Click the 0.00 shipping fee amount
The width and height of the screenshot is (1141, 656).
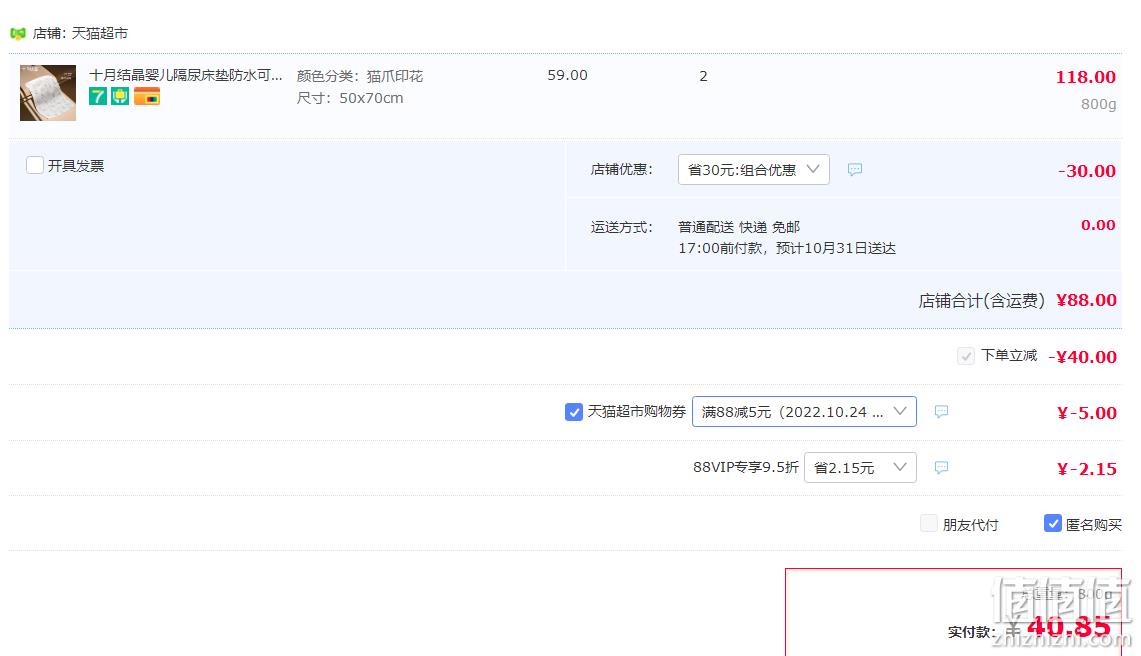pyautogui.click(x=1098, y=225)
